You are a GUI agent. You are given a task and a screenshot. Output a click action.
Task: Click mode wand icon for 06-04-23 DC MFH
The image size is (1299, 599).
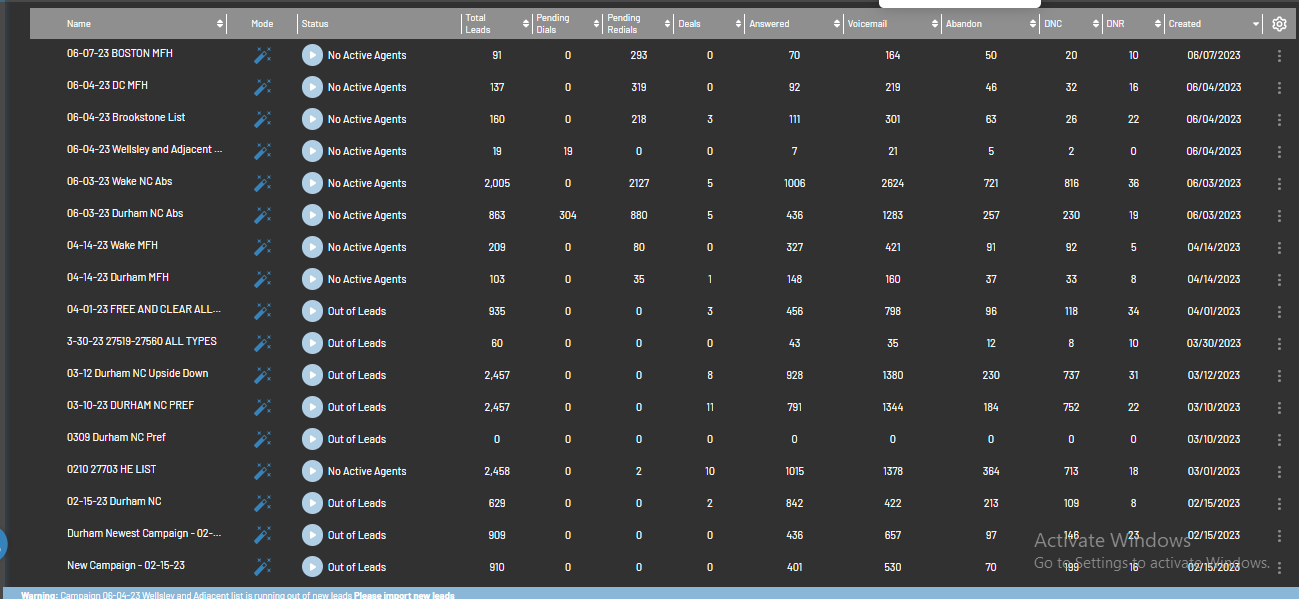pos(262,87)
